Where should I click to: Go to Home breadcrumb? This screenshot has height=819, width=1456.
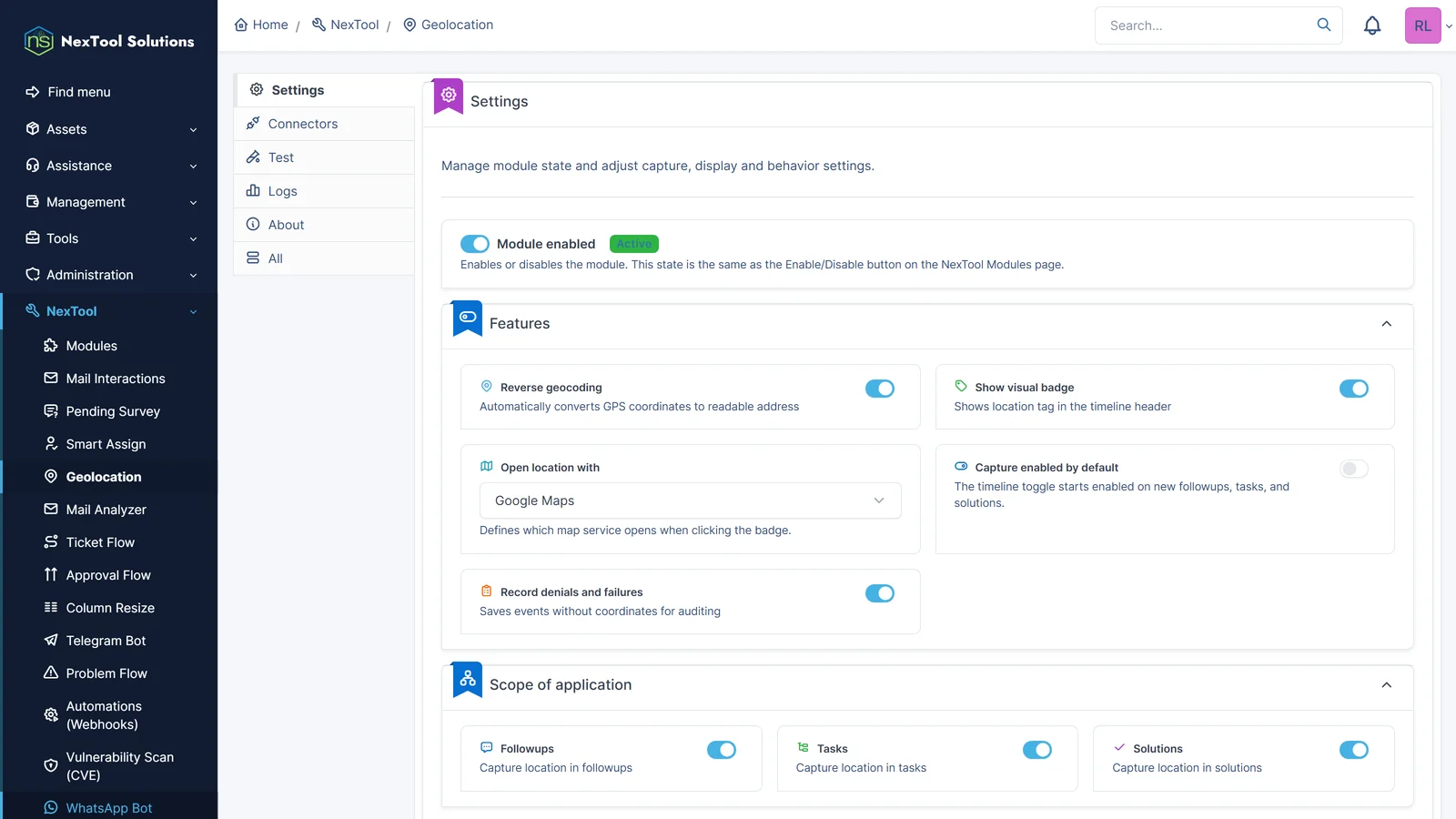point(261,25)
